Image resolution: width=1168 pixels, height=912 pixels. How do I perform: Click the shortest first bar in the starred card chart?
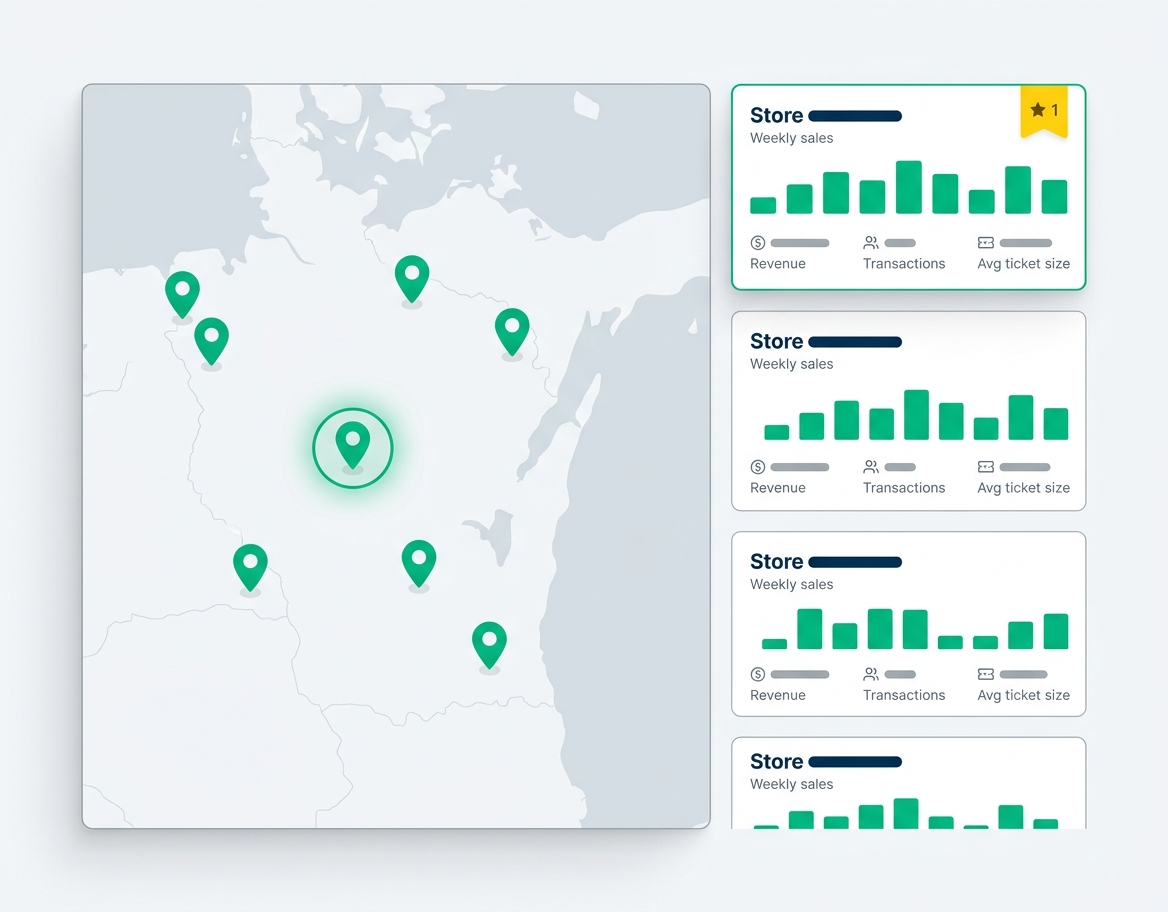point(763,206)
